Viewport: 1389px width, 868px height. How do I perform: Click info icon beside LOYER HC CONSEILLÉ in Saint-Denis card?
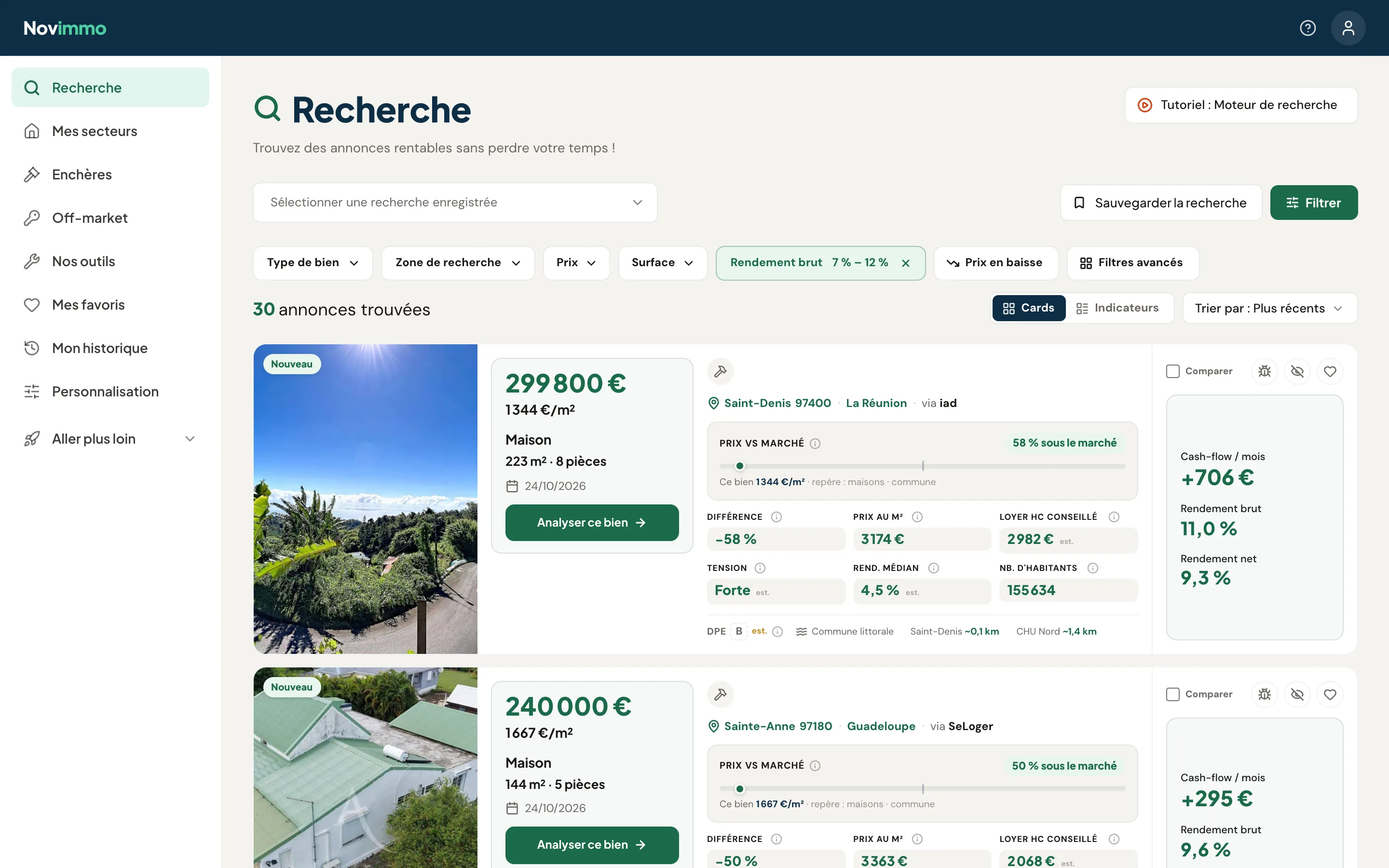(x=1114, y=516)
